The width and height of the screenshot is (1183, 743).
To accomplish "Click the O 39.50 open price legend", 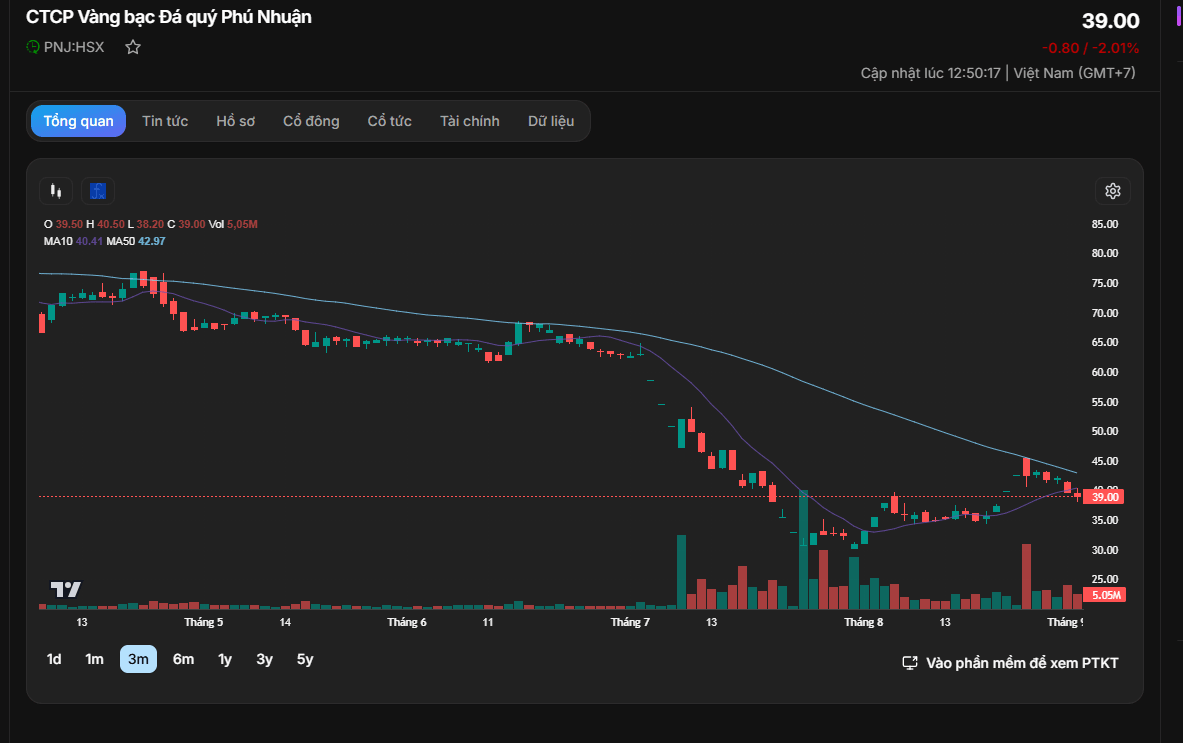I will coord(63,224).
